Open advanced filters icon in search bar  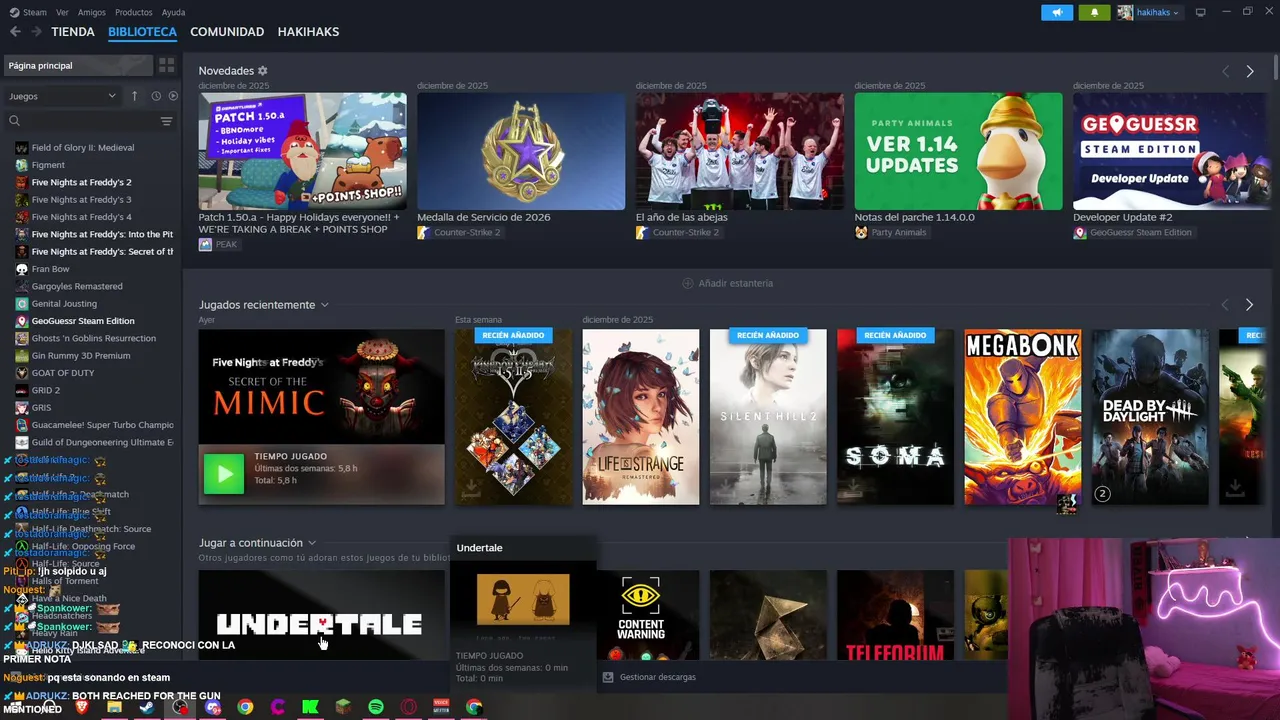tap(166, 121)
